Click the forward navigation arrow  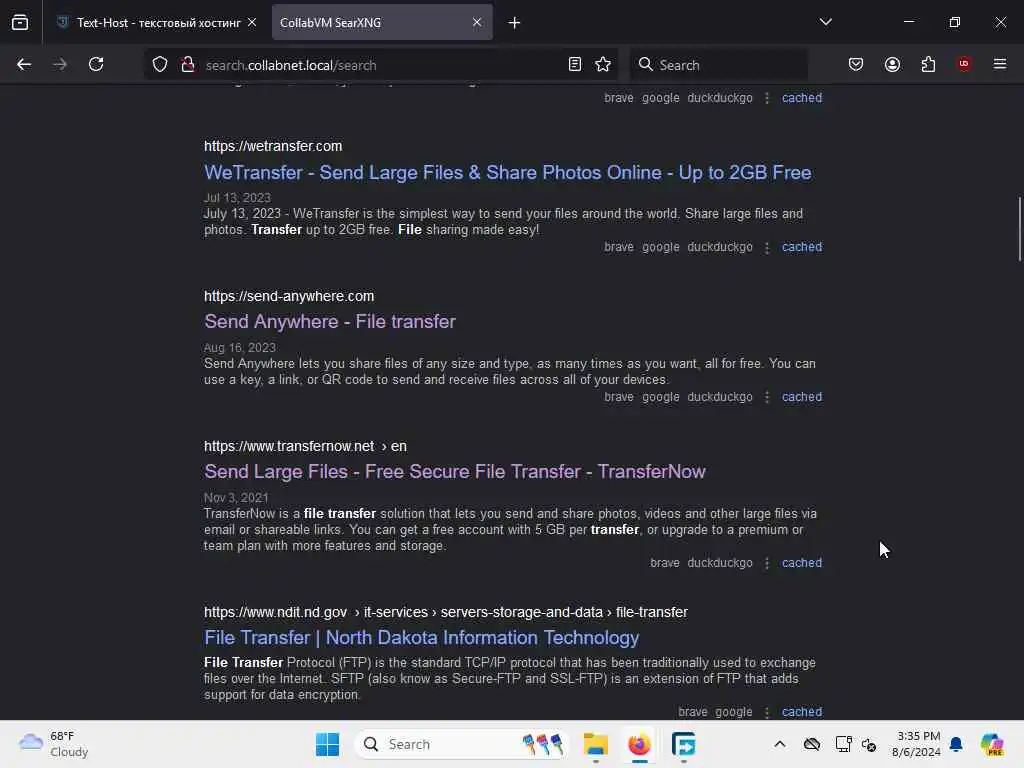pyautogui.click(x=60, y=64)
